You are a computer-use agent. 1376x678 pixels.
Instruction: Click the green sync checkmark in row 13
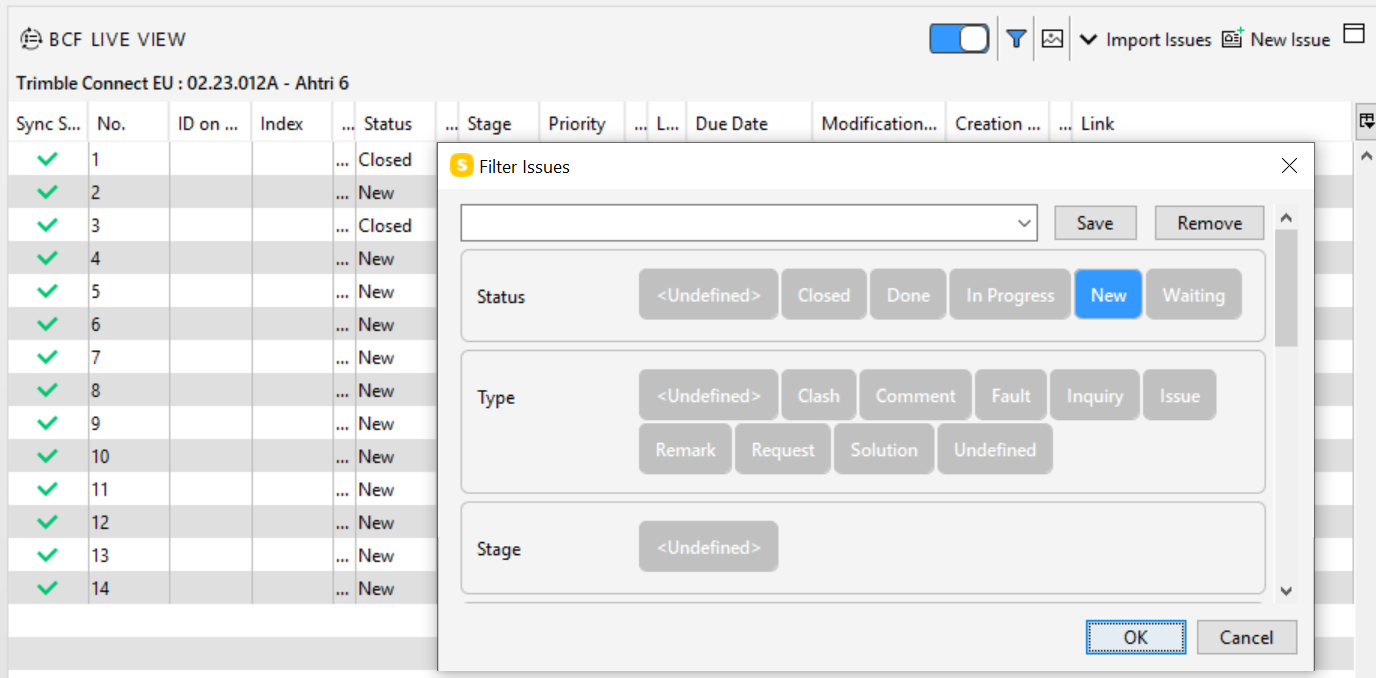pos(48,555)
